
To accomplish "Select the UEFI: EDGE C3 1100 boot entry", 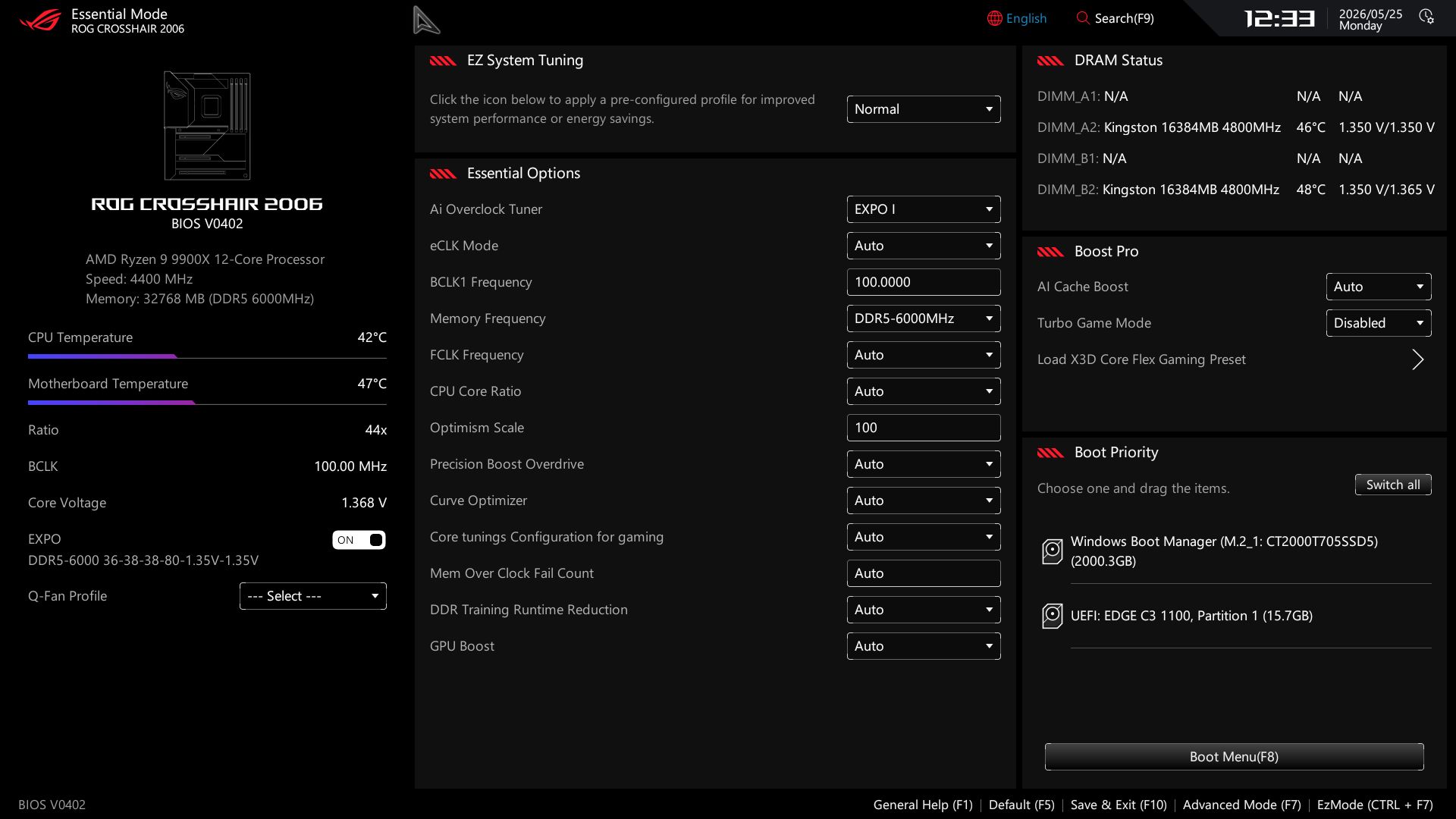I will pos(1238,616).
